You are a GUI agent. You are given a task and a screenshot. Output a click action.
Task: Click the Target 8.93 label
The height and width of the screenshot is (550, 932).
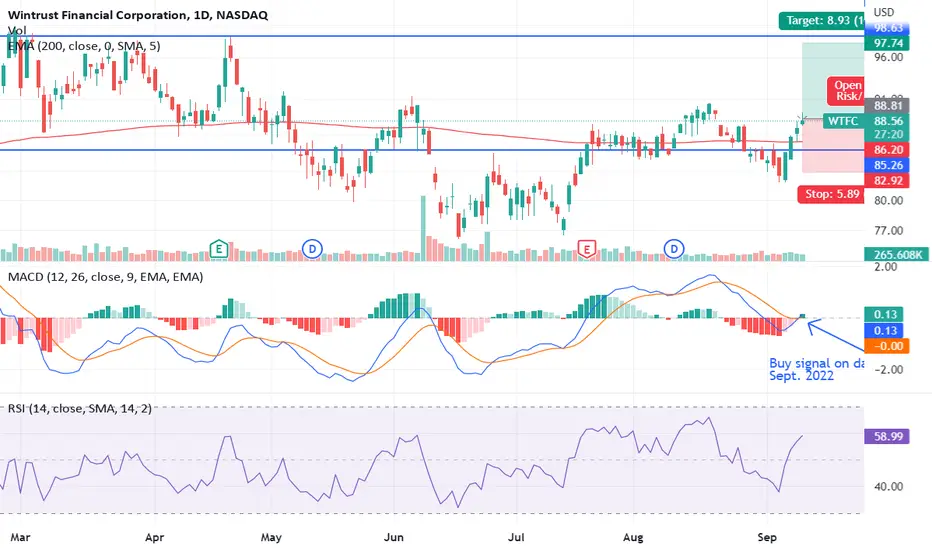tap(821, 20)
